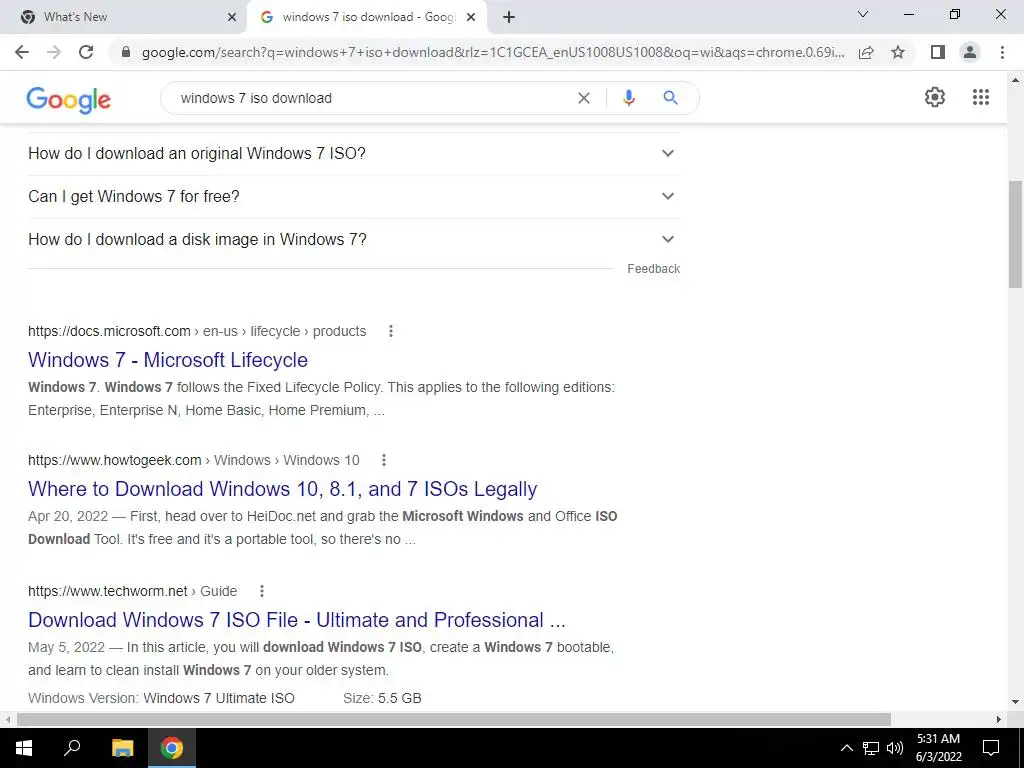
Task: Open 'Where to Download Windows 10, 8.1, and 7 ISOs Legally'
Action: point(283,489)
